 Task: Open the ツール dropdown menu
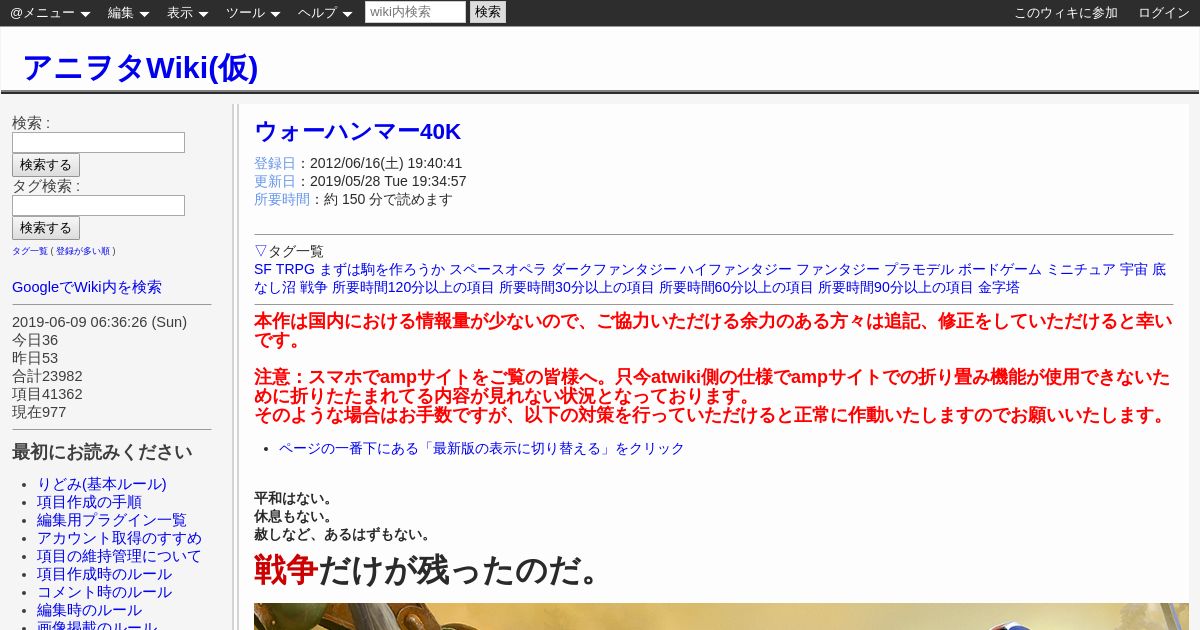252,13
